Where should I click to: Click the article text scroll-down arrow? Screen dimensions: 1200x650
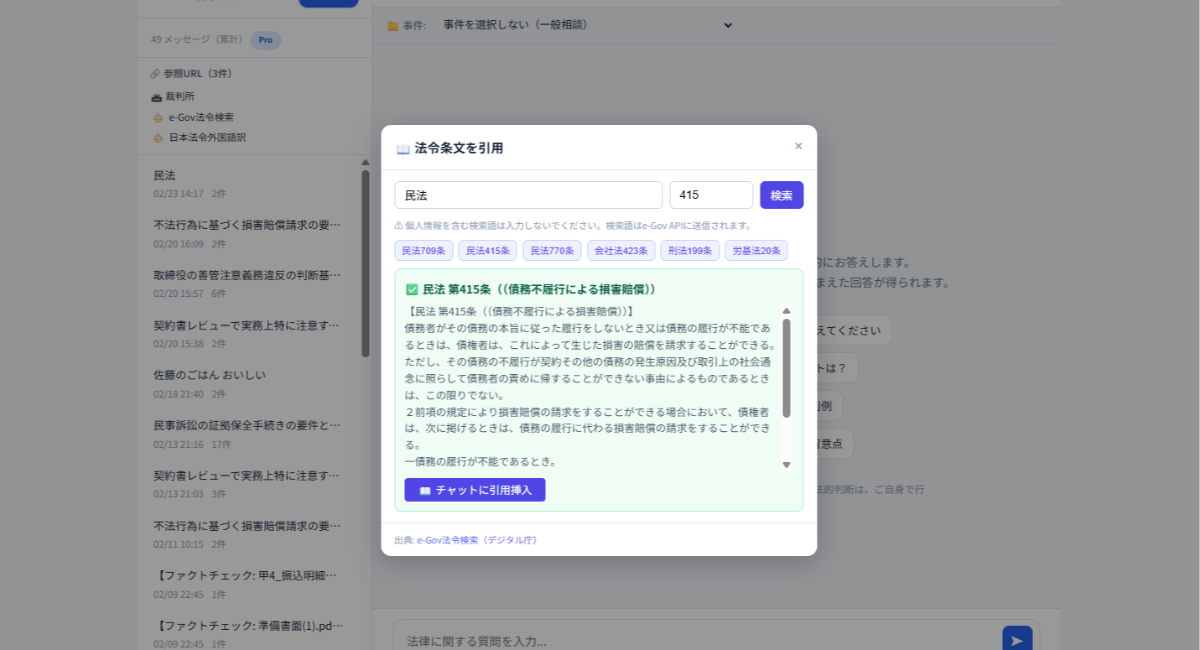(x=786, y=465)
